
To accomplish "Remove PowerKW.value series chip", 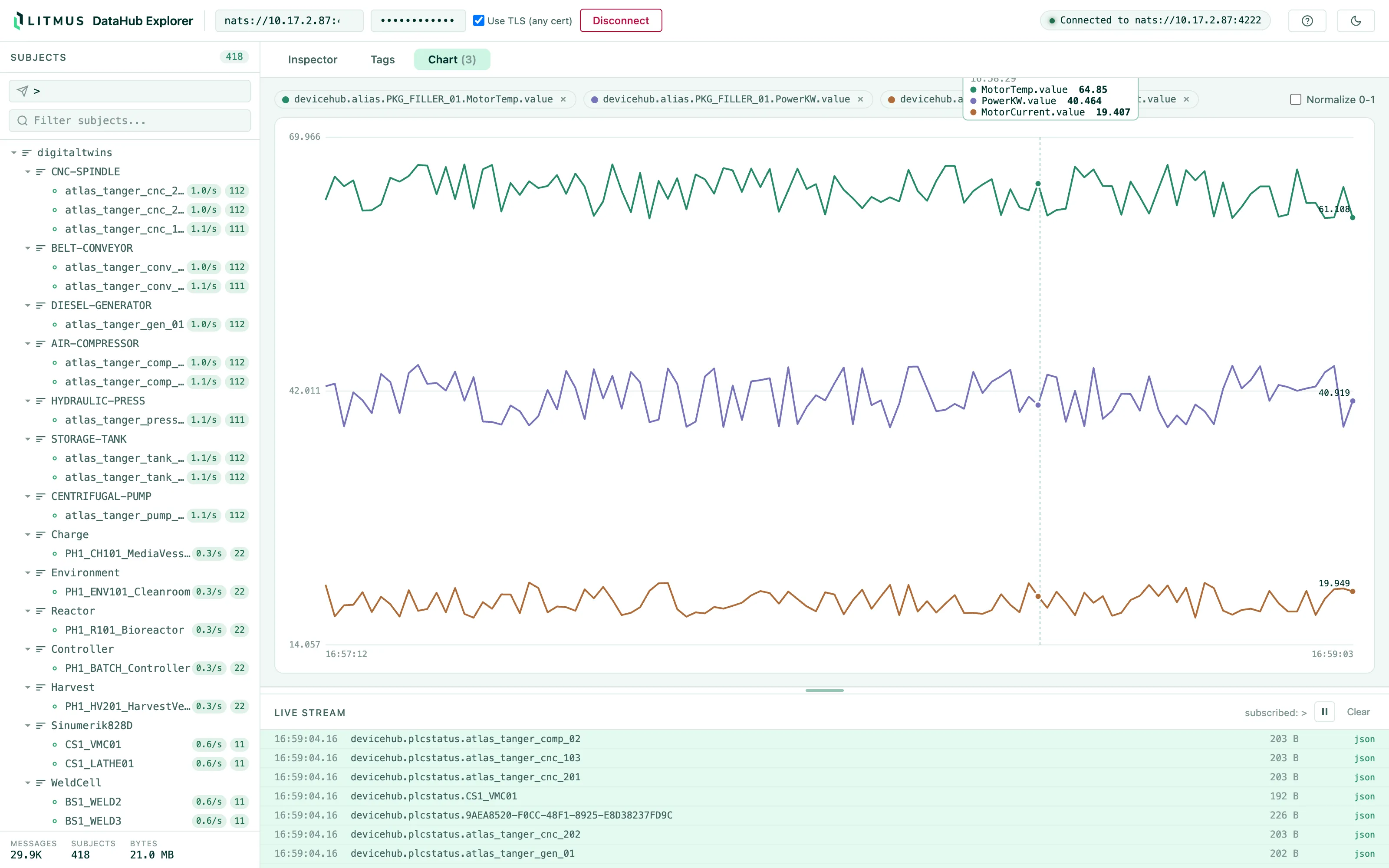I will pos(860,99).
